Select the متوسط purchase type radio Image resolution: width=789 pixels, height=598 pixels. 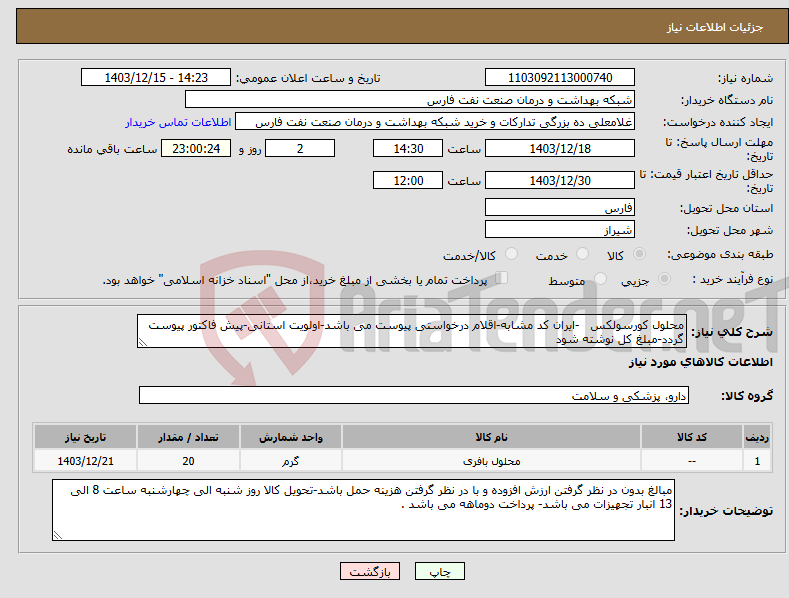tap(600, 278)
